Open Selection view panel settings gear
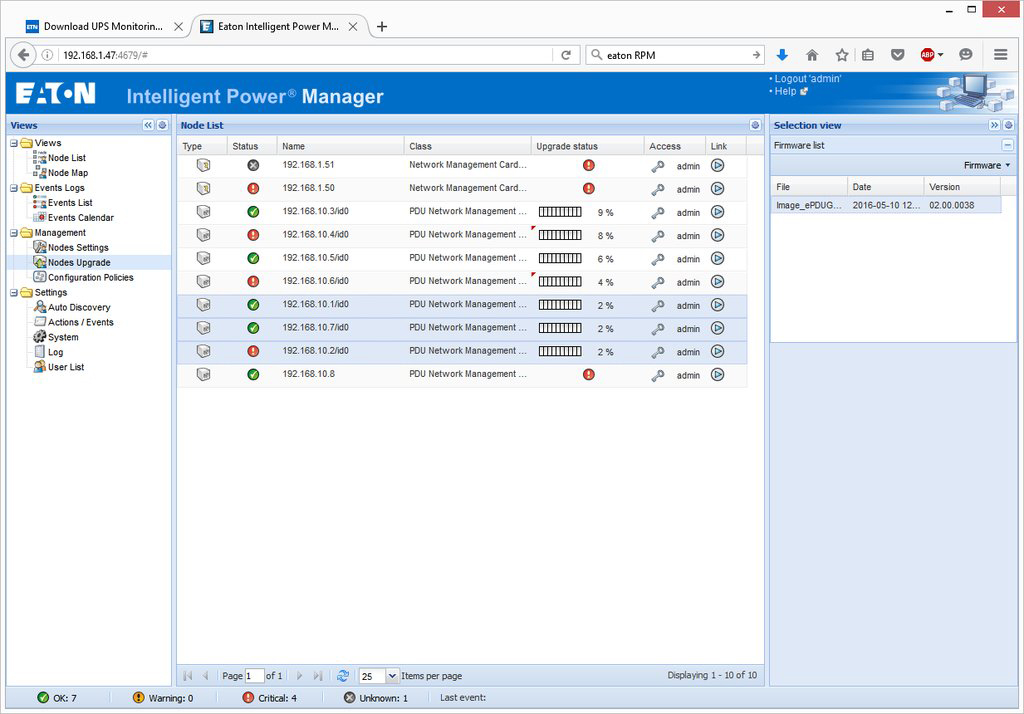The height and width of the screenshot is (714, 1024). [1008, 125]
